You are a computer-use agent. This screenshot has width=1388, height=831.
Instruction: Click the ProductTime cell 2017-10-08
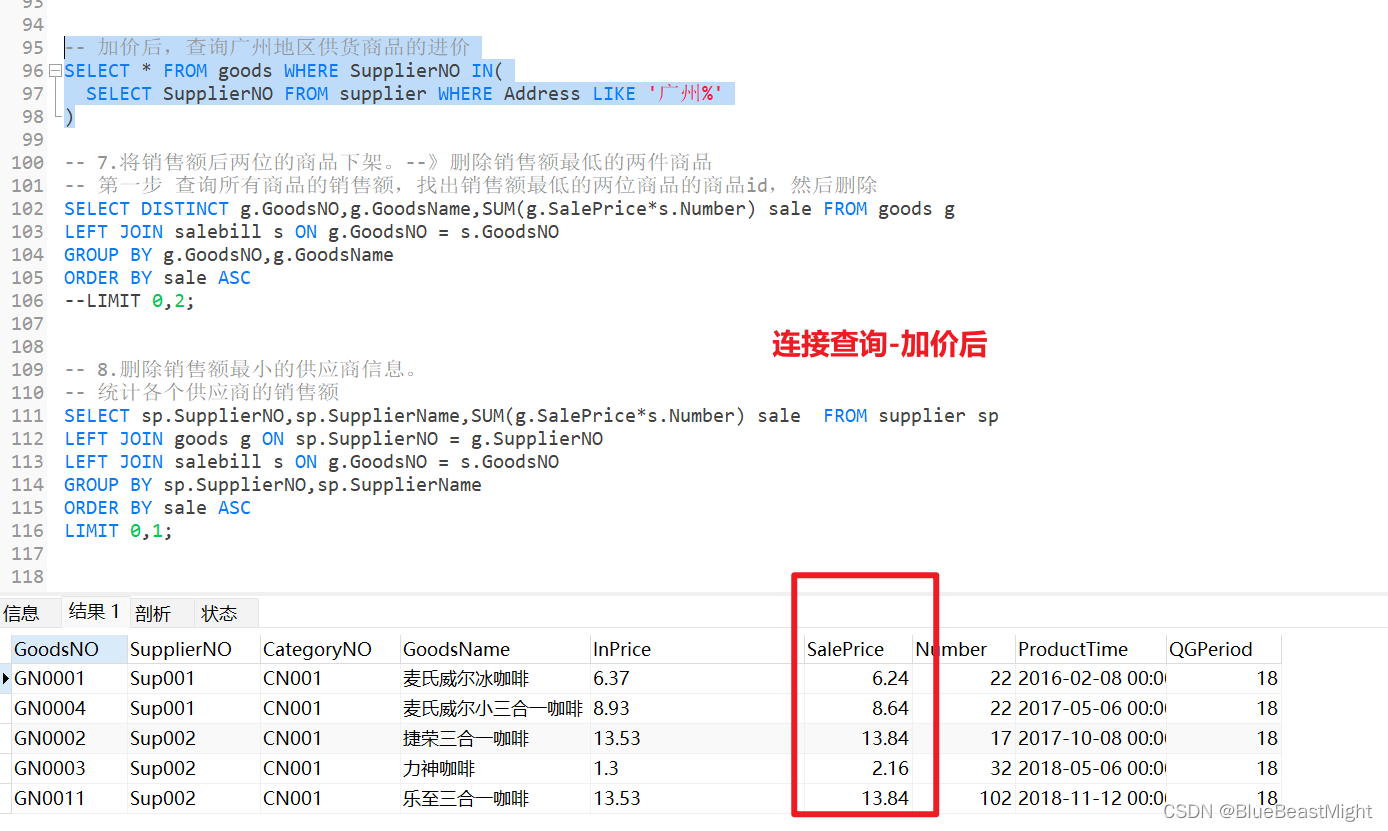[x=1090, y=739]
